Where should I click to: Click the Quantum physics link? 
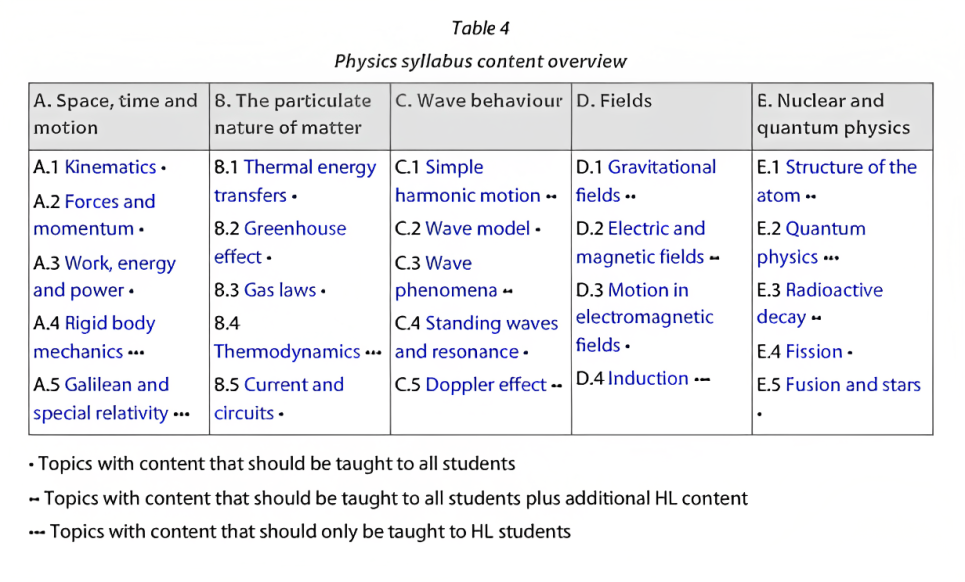tap(826, 229)
